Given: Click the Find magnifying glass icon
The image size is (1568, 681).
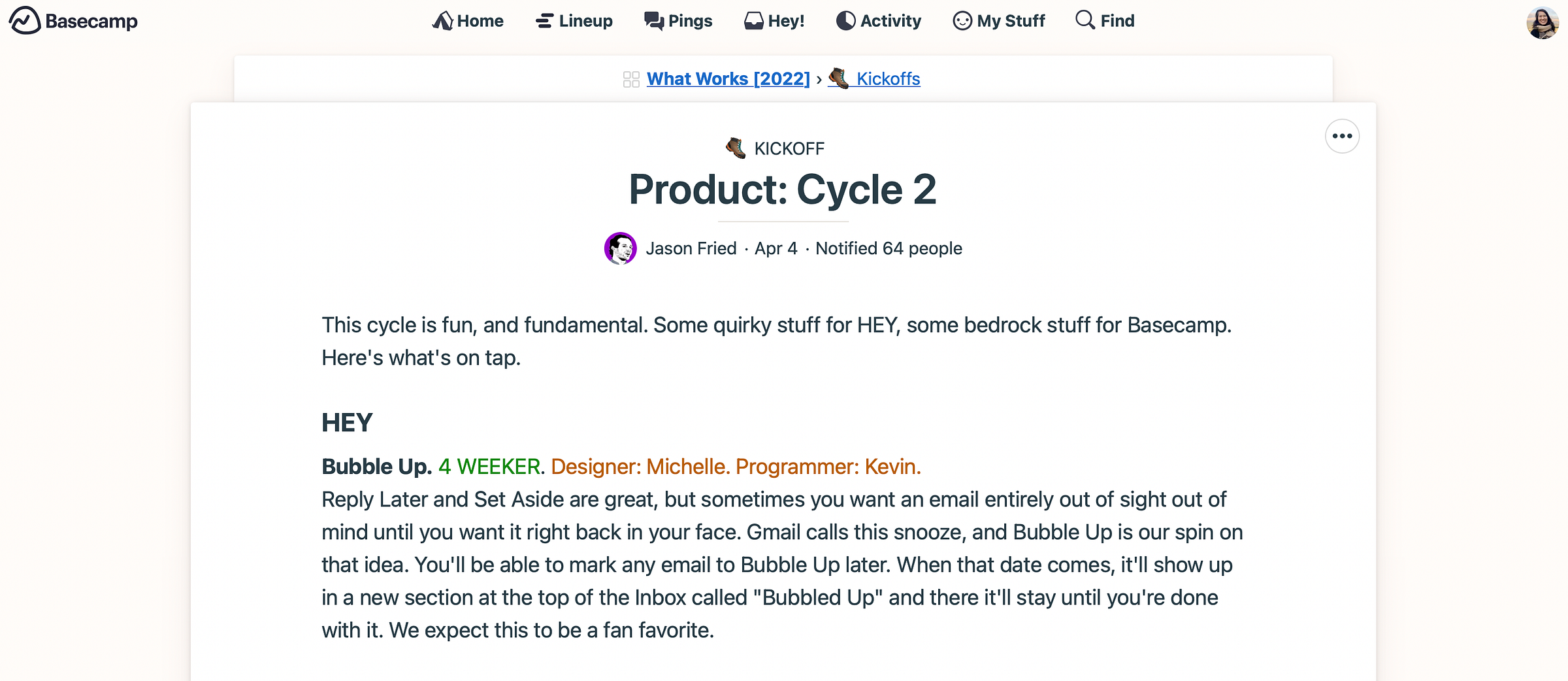Looking at the screenshot, I should tap(1085, 20).
